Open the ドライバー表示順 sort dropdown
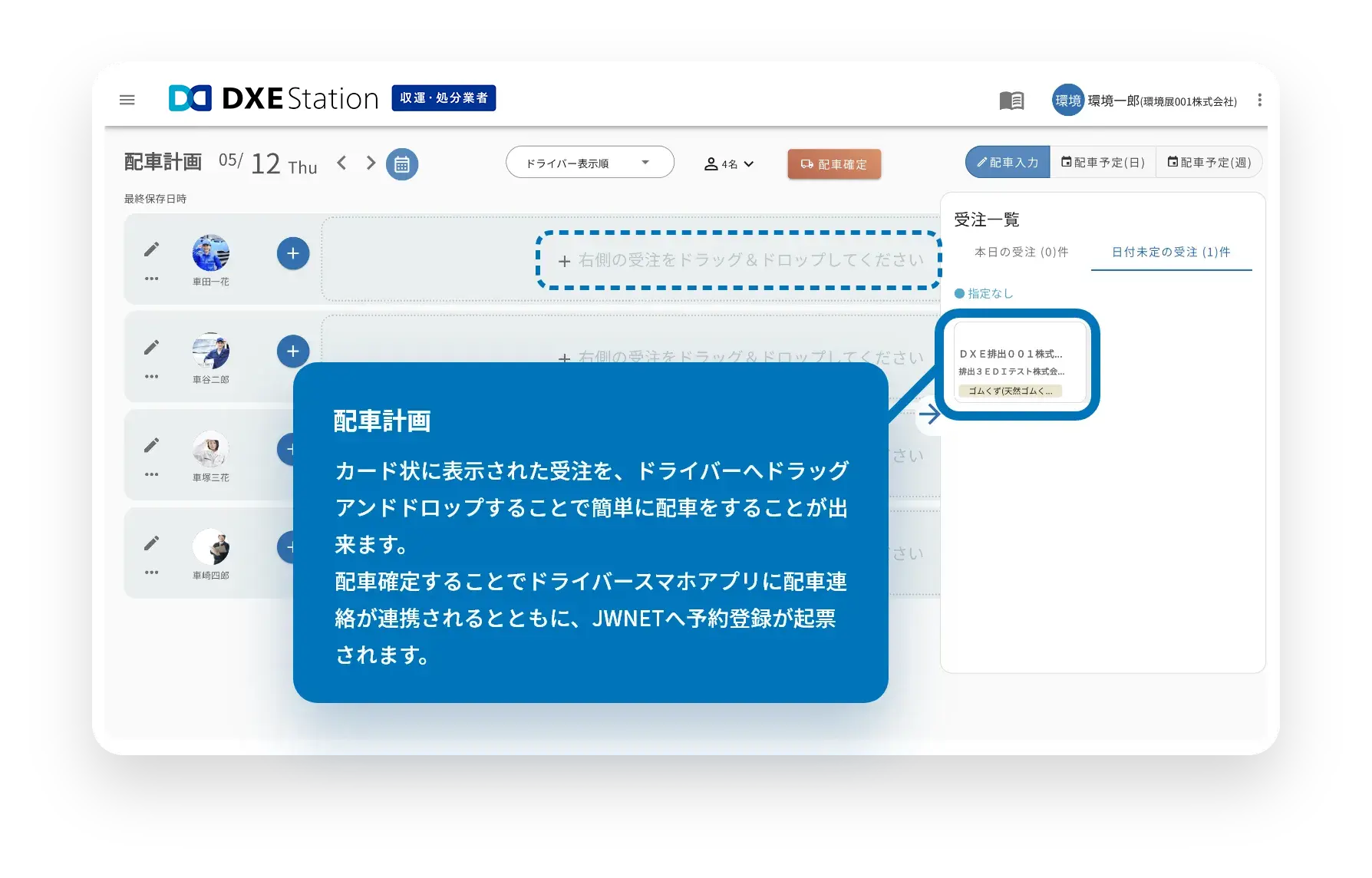Image resolution: width=1372 pixels, height=878 pixels. click(589, 162)
